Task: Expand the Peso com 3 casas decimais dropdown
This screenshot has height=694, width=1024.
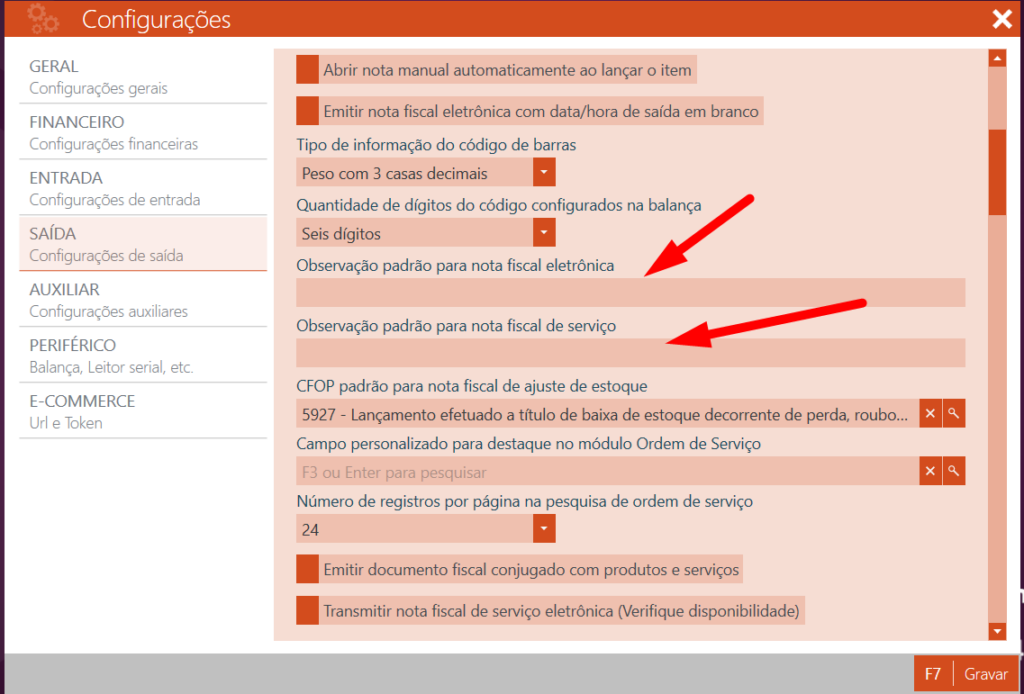Action: pyautogui.click(x=543, y=173)
